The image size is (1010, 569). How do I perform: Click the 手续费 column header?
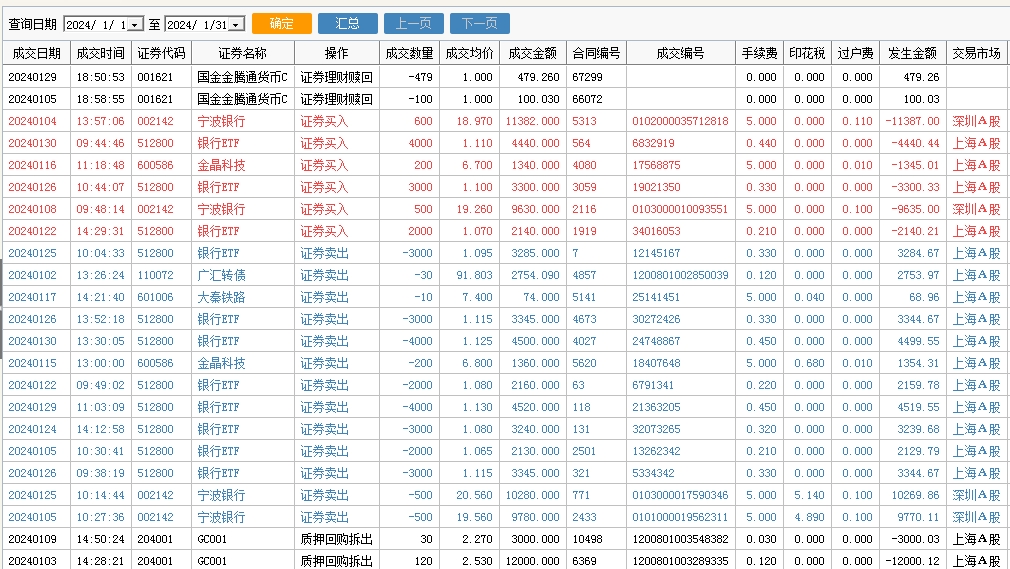coord(759,53)
